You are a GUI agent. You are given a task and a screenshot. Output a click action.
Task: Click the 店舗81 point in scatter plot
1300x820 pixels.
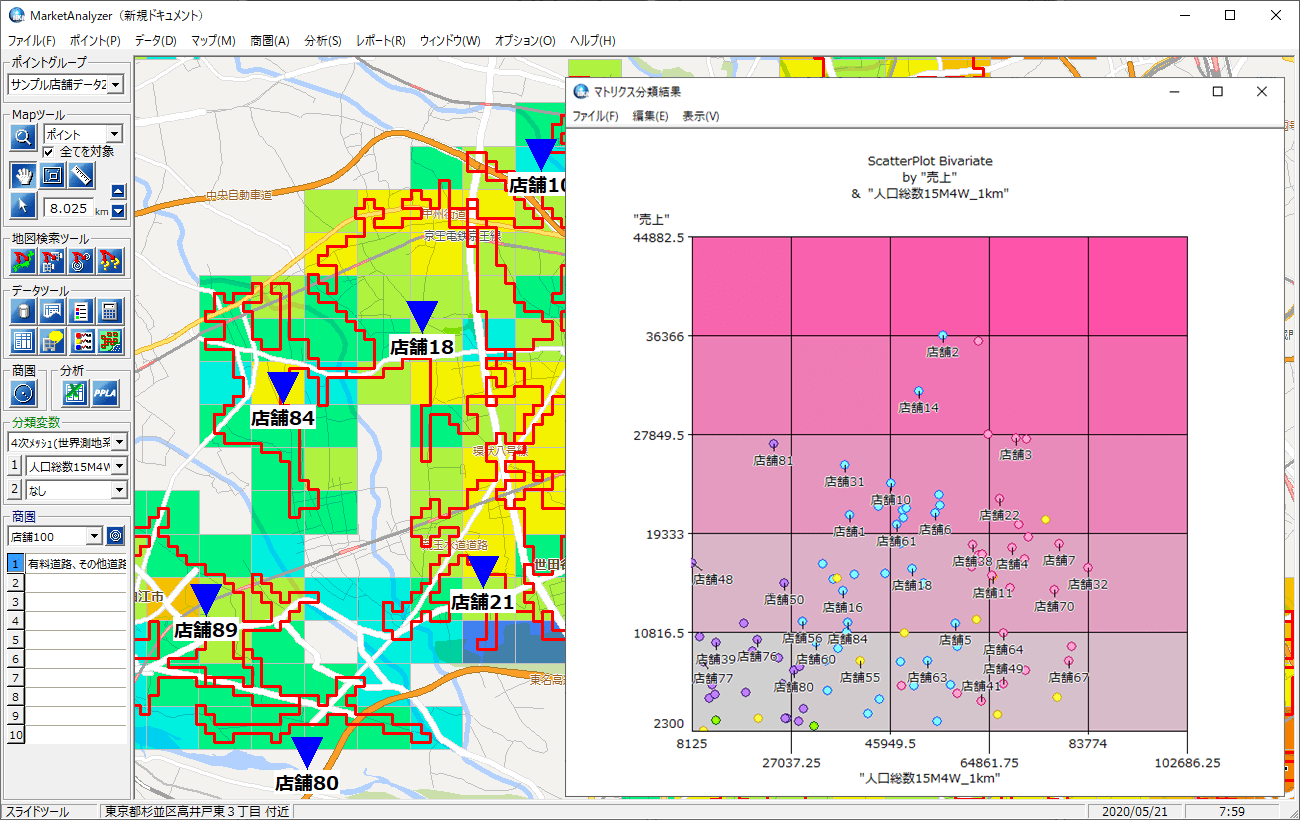coord(773,444)
